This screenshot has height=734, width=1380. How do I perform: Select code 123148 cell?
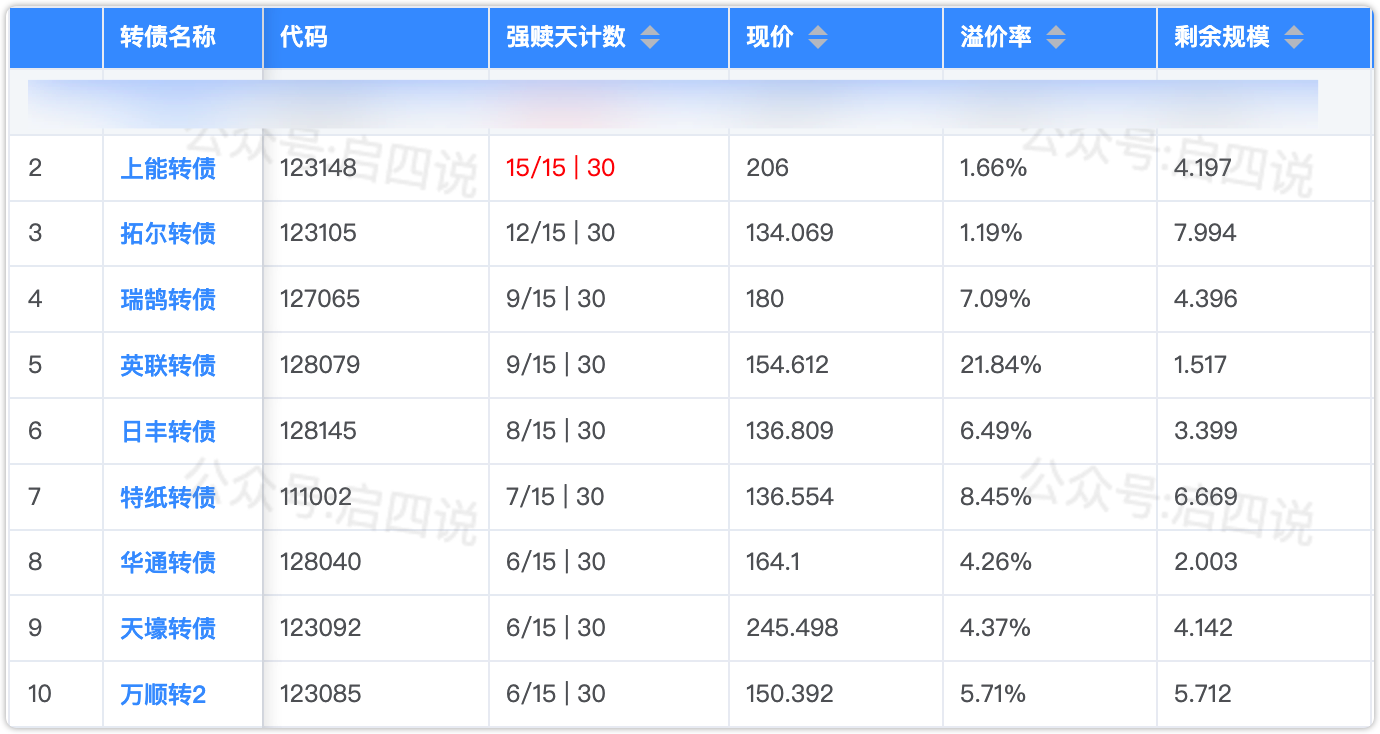[x=318, y=168]
